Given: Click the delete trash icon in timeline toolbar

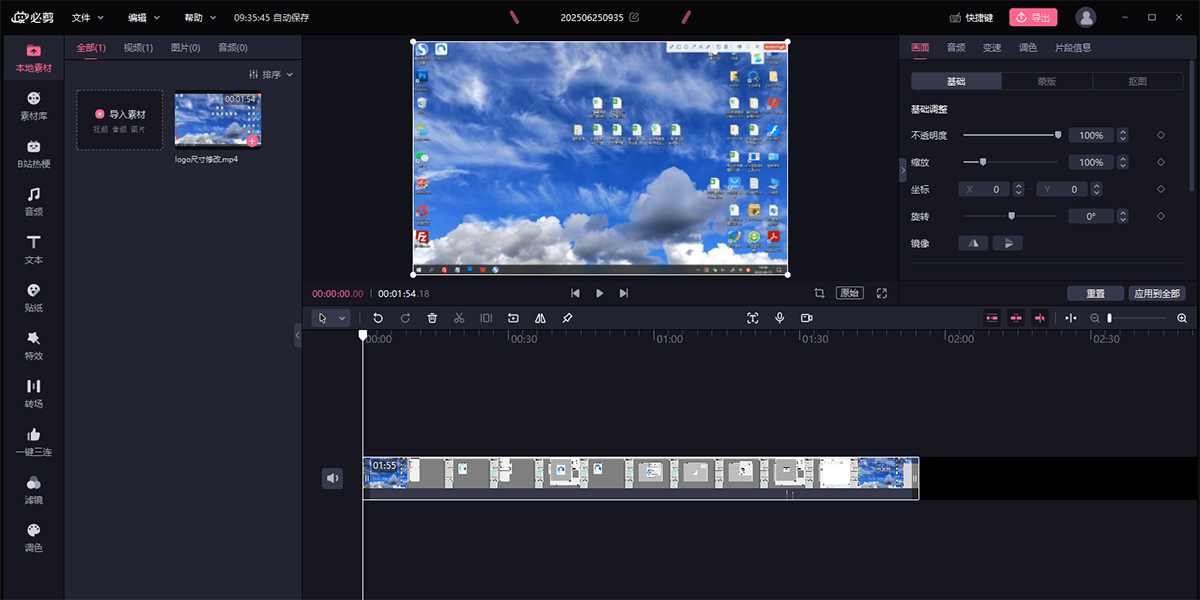Looking at the screenshot, I should click(x=432, y=318).
